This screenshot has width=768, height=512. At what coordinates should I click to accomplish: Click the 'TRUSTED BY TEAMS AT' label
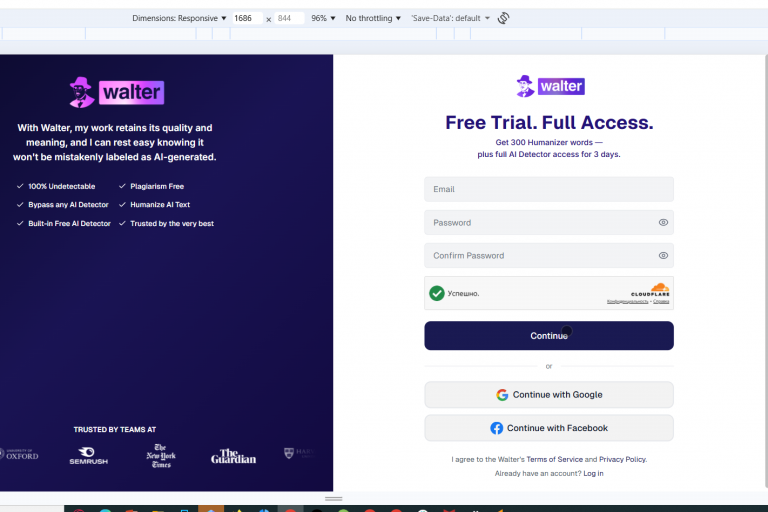[x=115, y=430]
